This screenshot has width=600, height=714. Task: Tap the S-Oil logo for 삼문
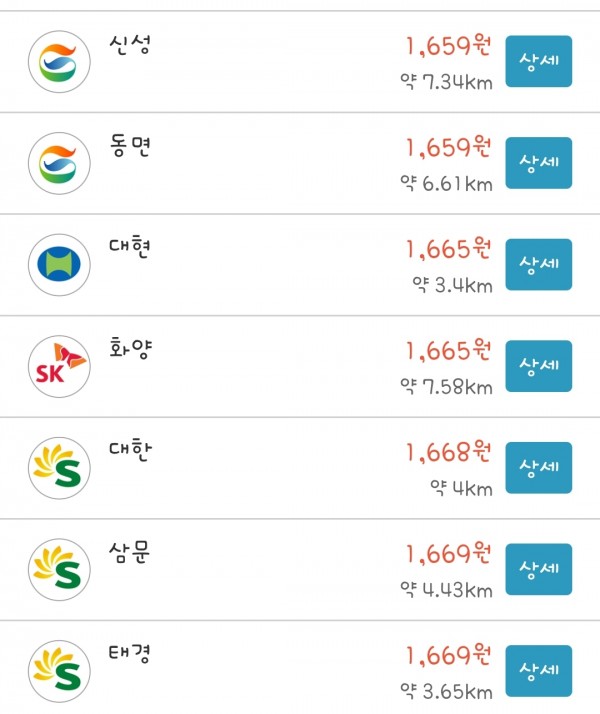click(x=59, y=569)
